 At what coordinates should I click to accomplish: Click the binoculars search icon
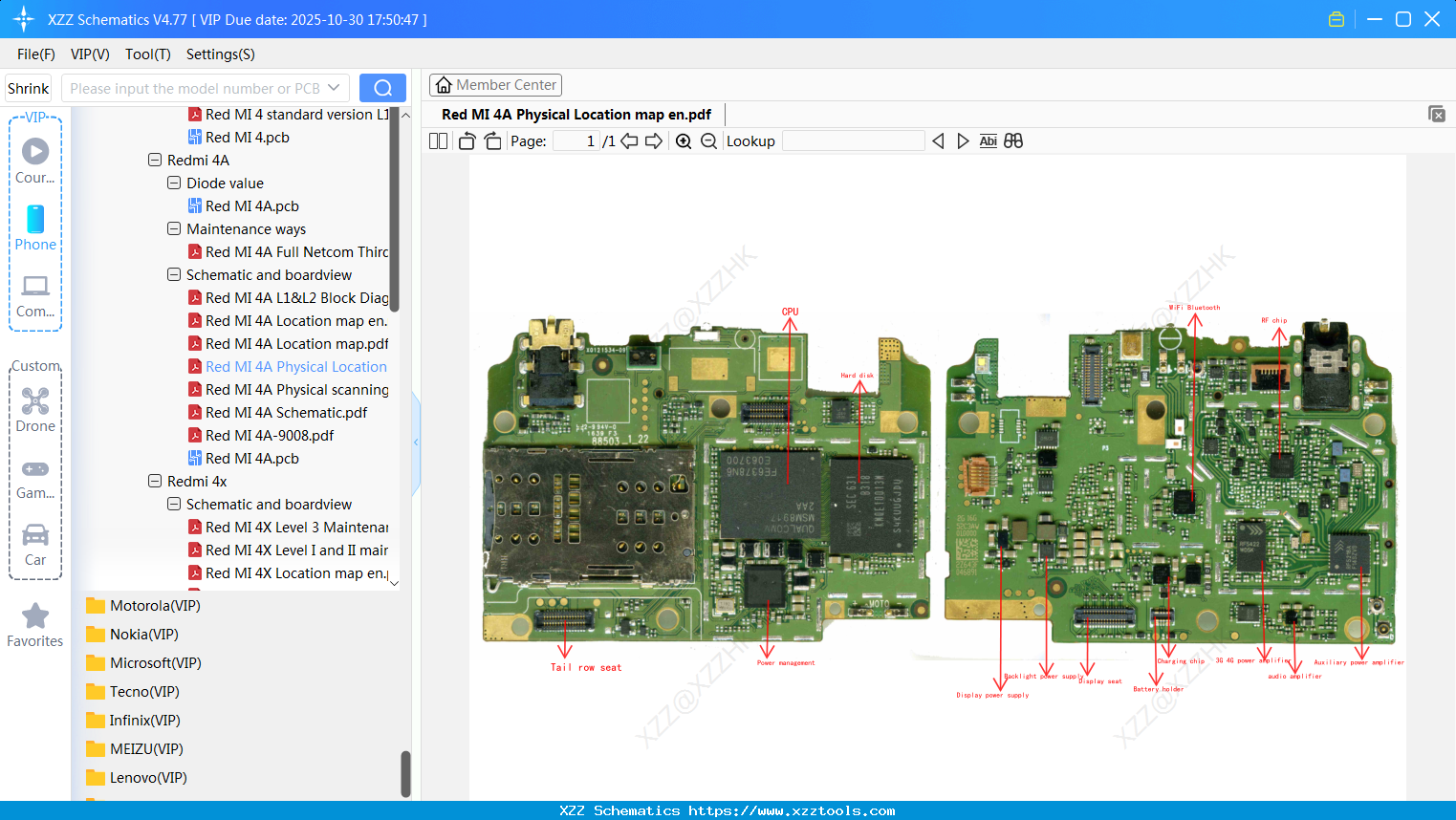coord(1013,141)
